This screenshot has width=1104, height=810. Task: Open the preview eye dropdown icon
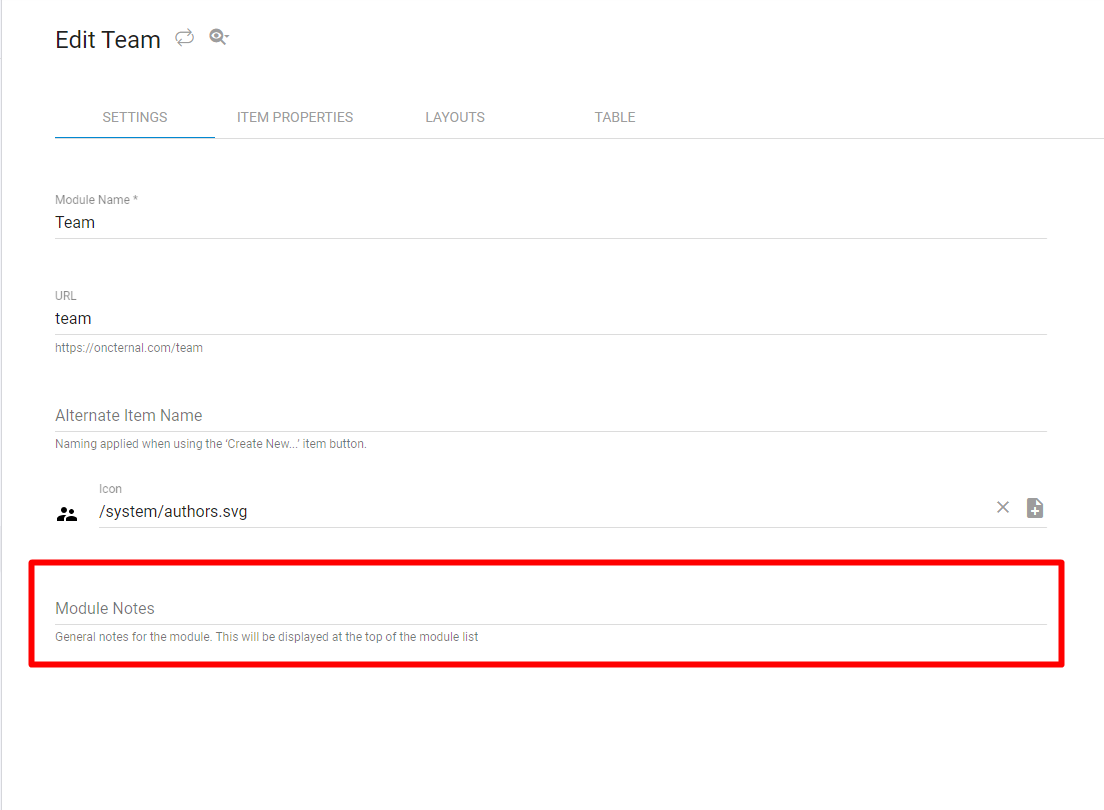click(218, 38)
